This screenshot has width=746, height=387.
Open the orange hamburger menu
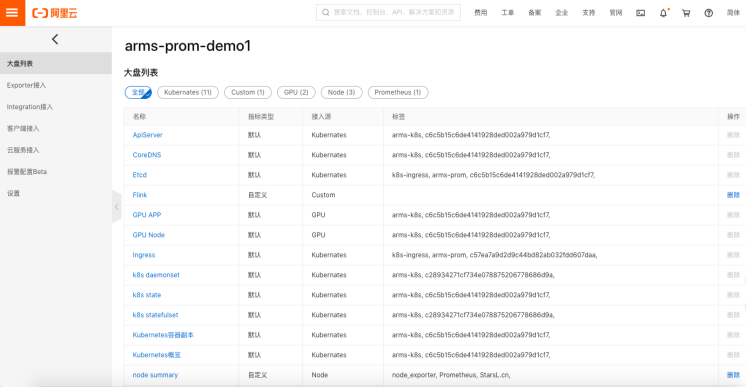[12, 13]
